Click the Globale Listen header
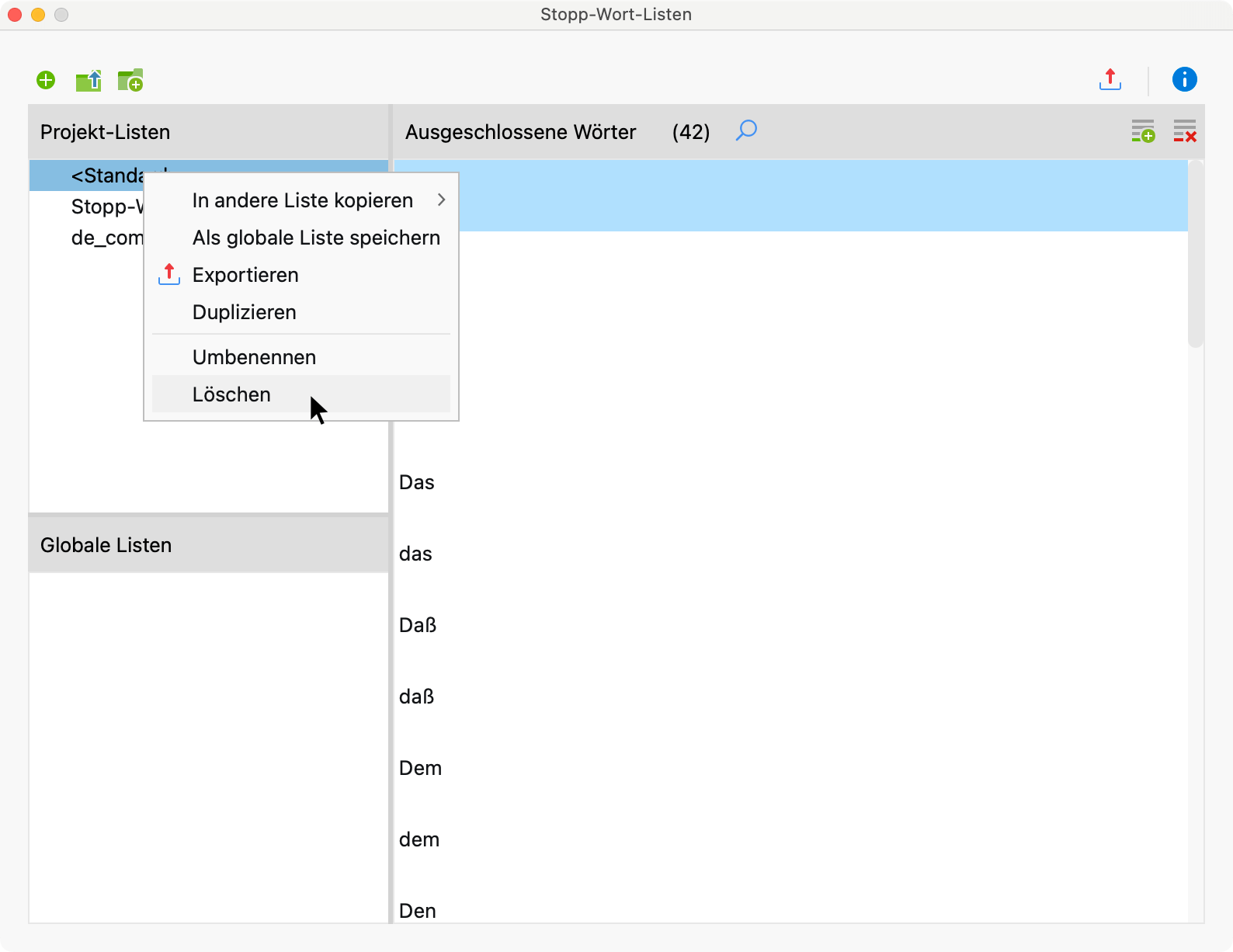The width and height of the screenshot is (1233, 952). [208, 545]
